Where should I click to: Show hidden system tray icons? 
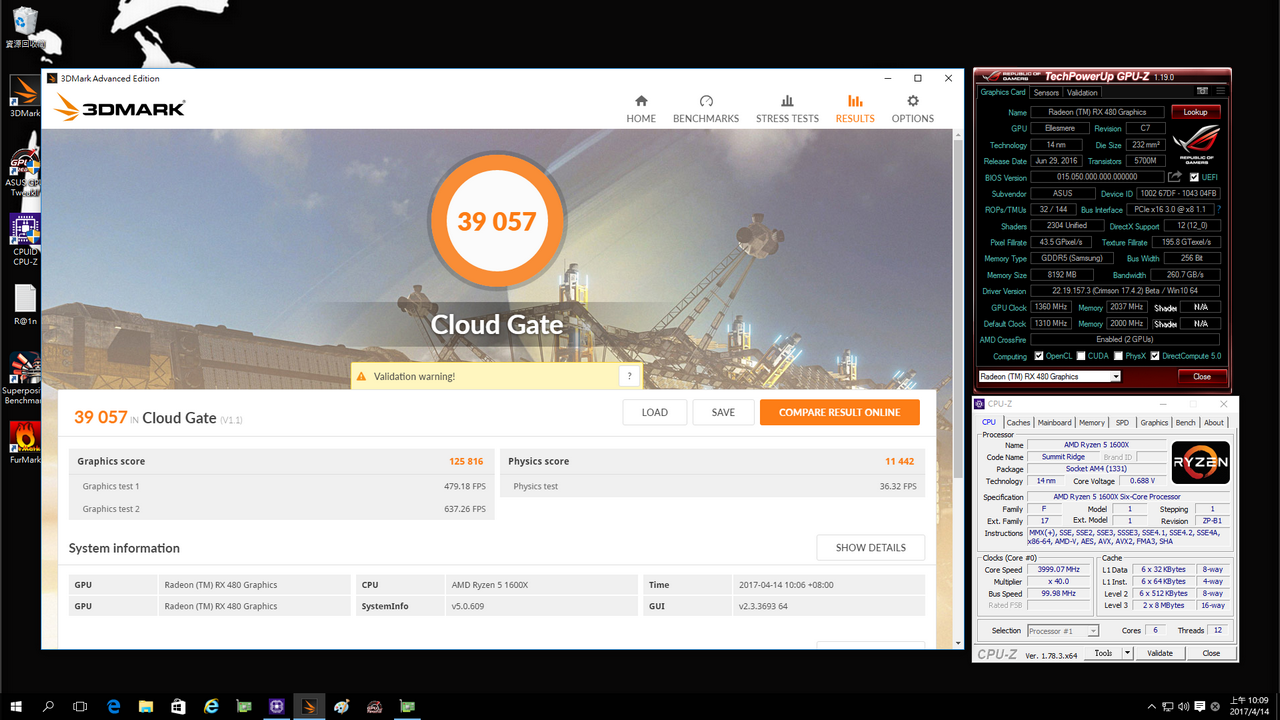point(1152,706)
